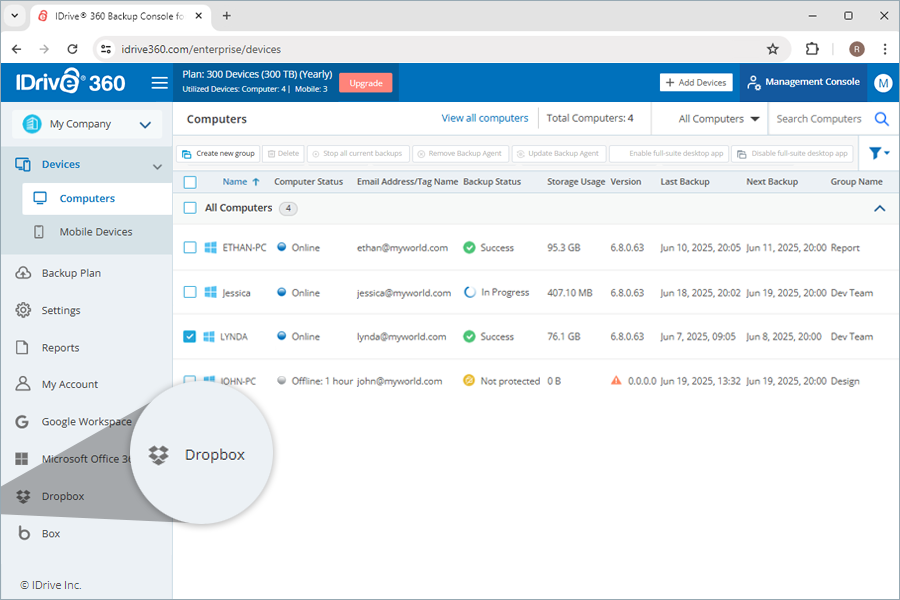Screen dimensions: 900x600
Task: Click View all computers link
Action: (484, 118)
